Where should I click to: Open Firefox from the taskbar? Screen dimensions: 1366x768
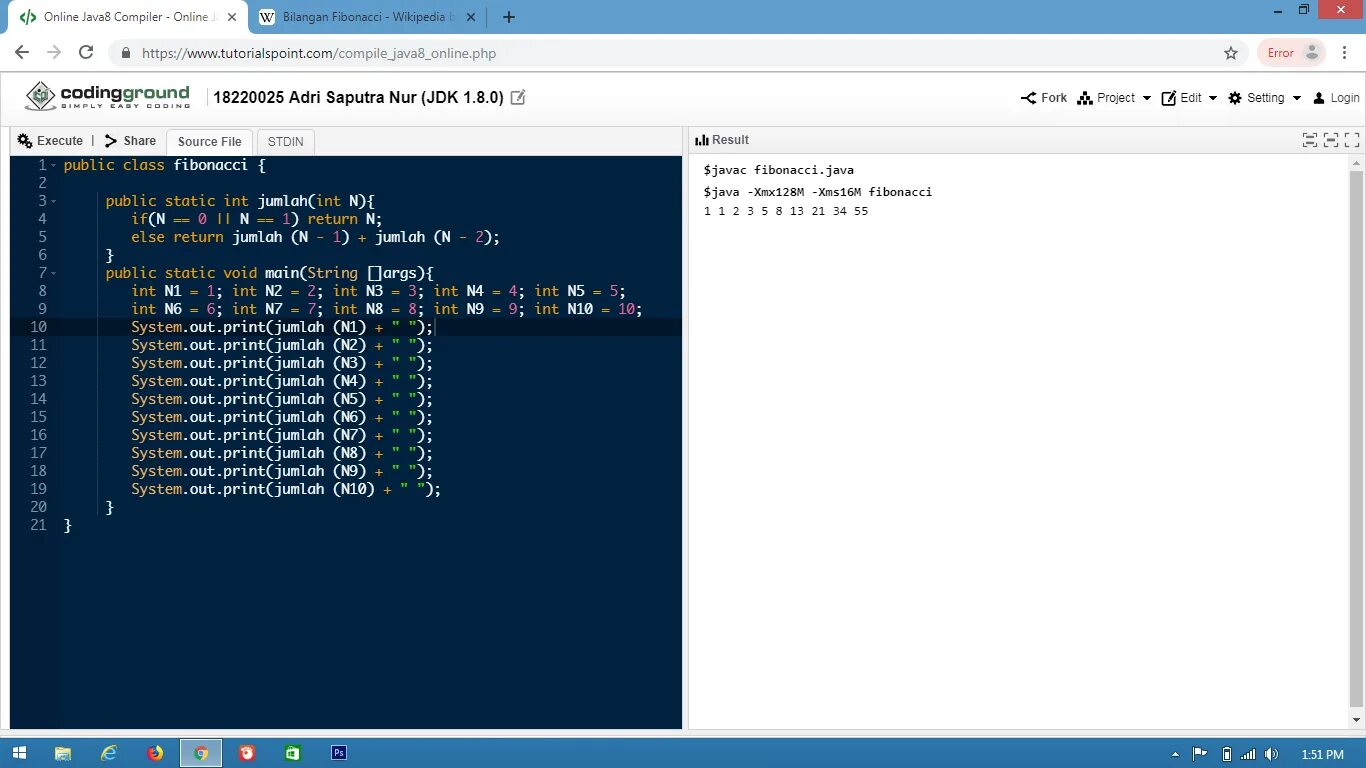pos(155,753)
